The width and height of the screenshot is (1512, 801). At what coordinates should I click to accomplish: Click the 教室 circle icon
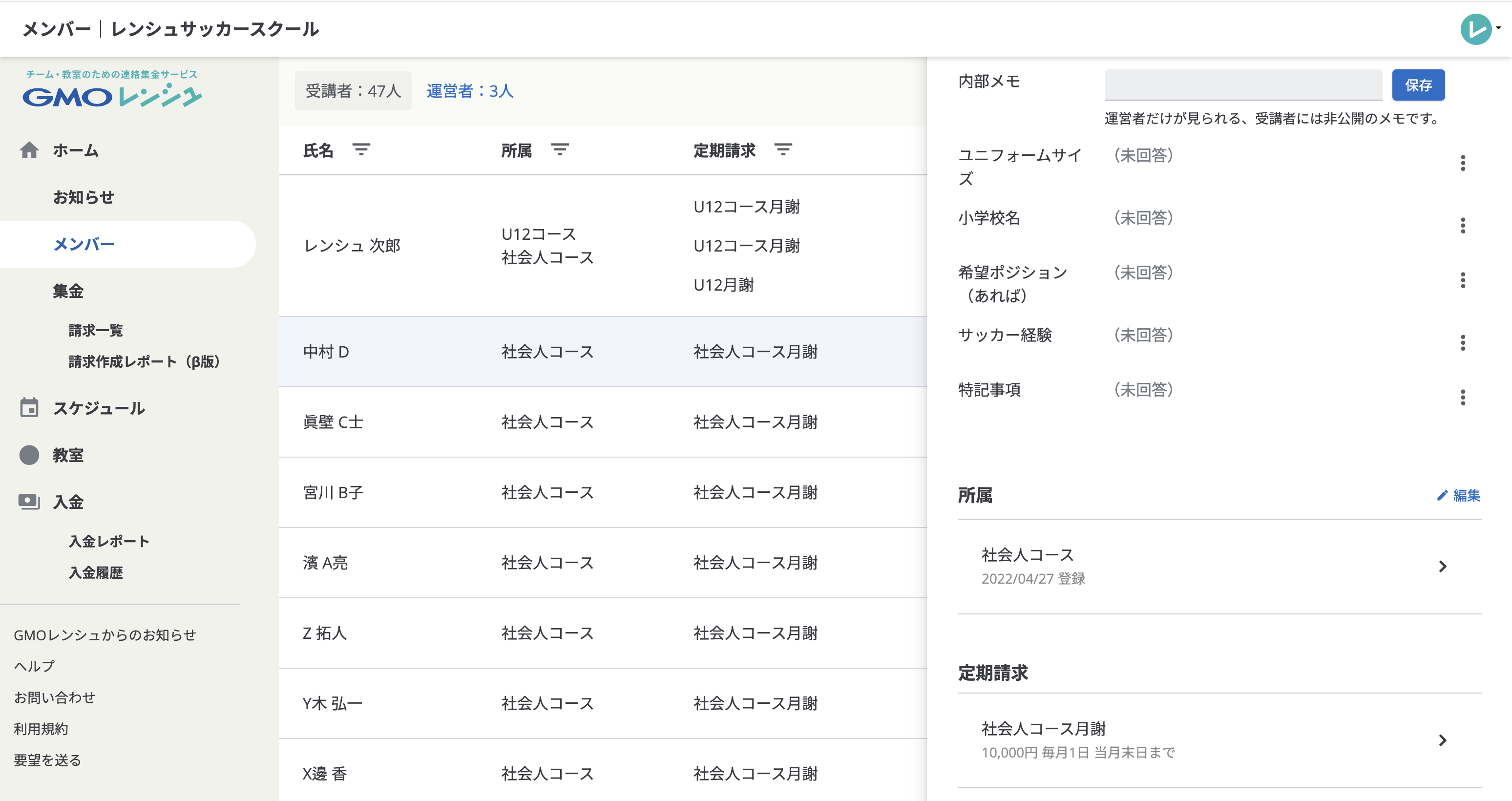pyautogui.click(x=29, y=455)
